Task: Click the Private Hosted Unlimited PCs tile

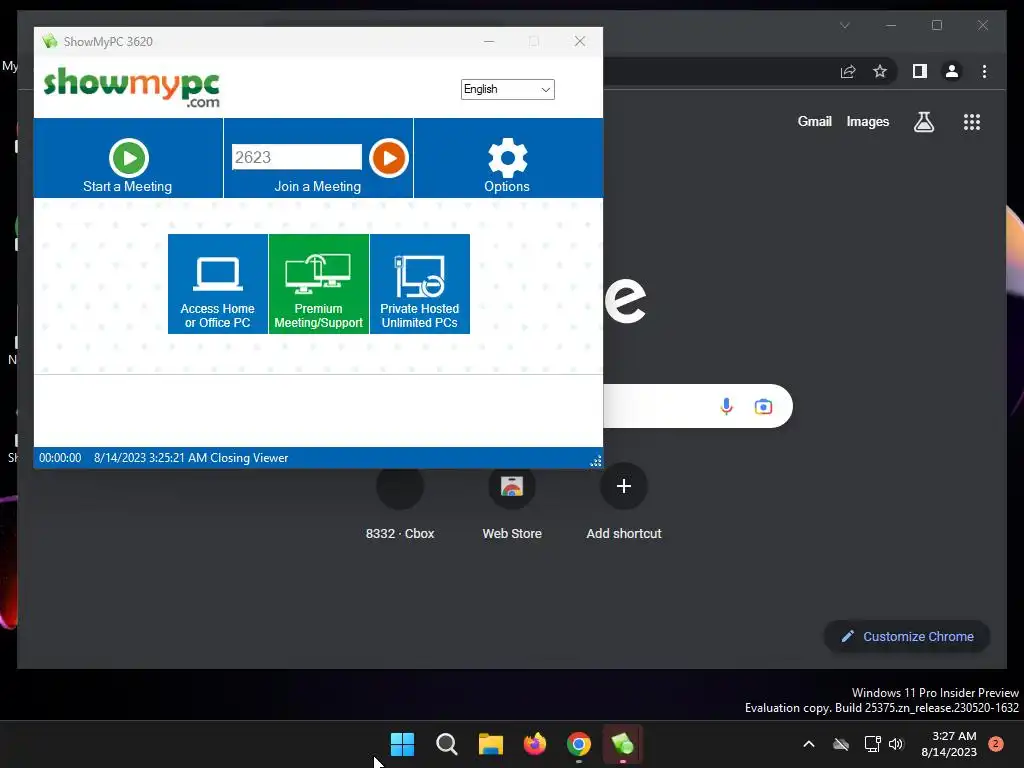Action: click(x=420, y=284)
